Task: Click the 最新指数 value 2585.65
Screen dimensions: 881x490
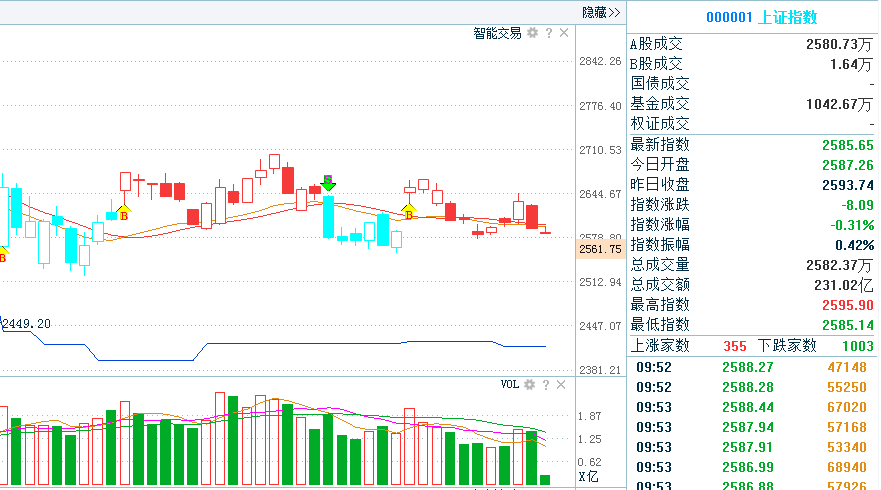Action: point(848,145)
